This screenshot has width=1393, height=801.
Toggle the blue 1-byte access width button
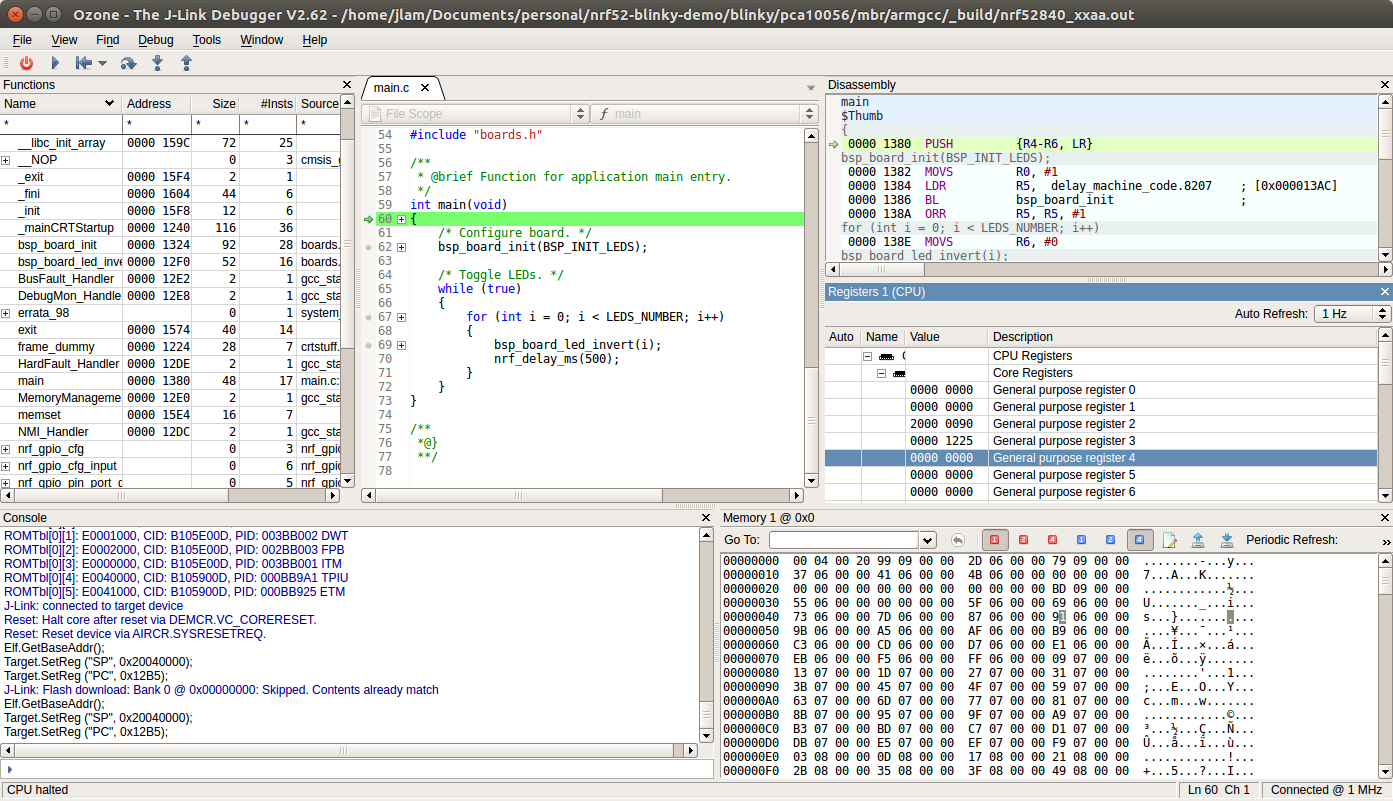[1081, 540]
